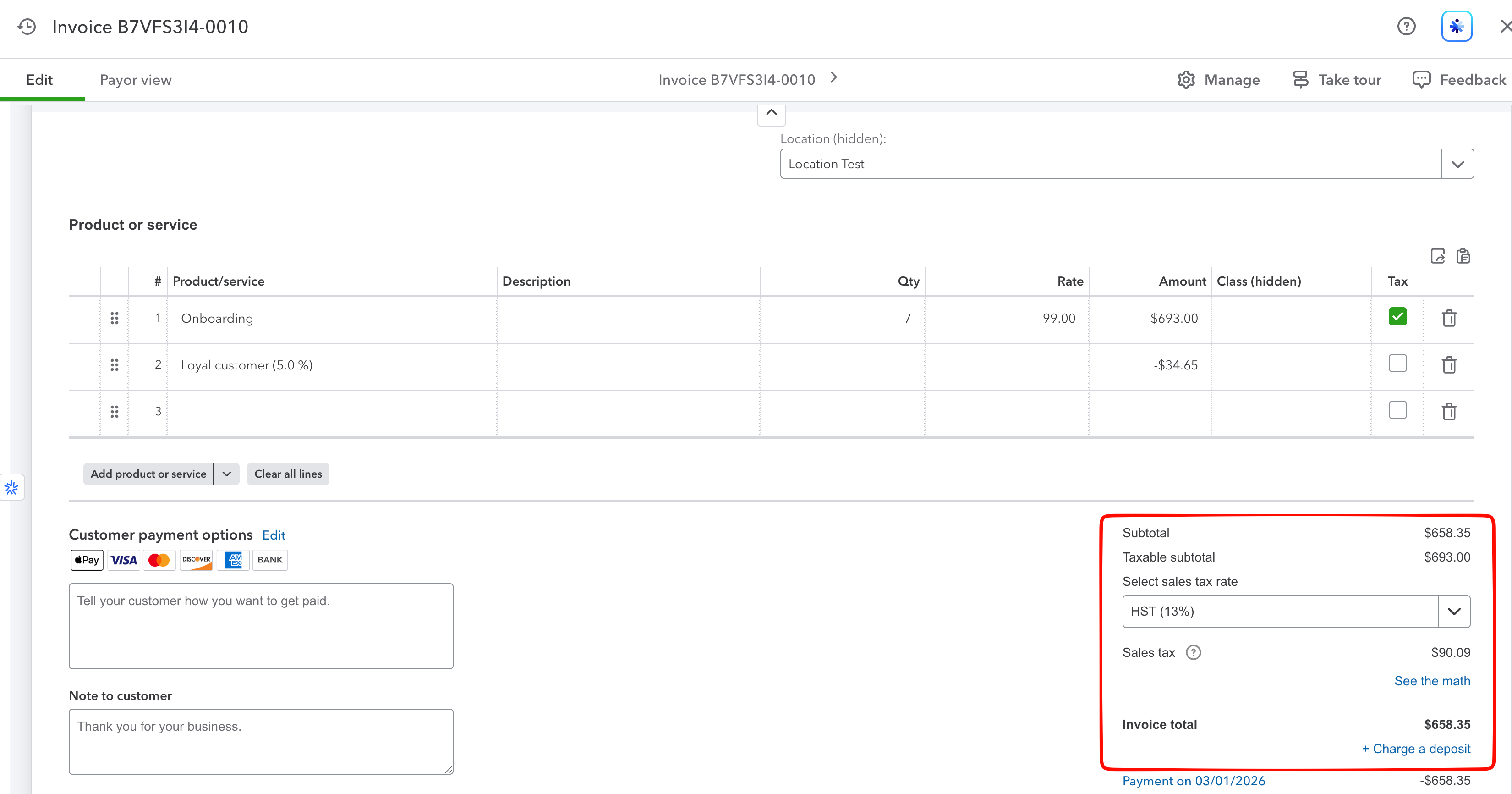This screenshot has width=1512, height=794.
Task: Click the Sales tax help icon
Action: click(1193, 652)
